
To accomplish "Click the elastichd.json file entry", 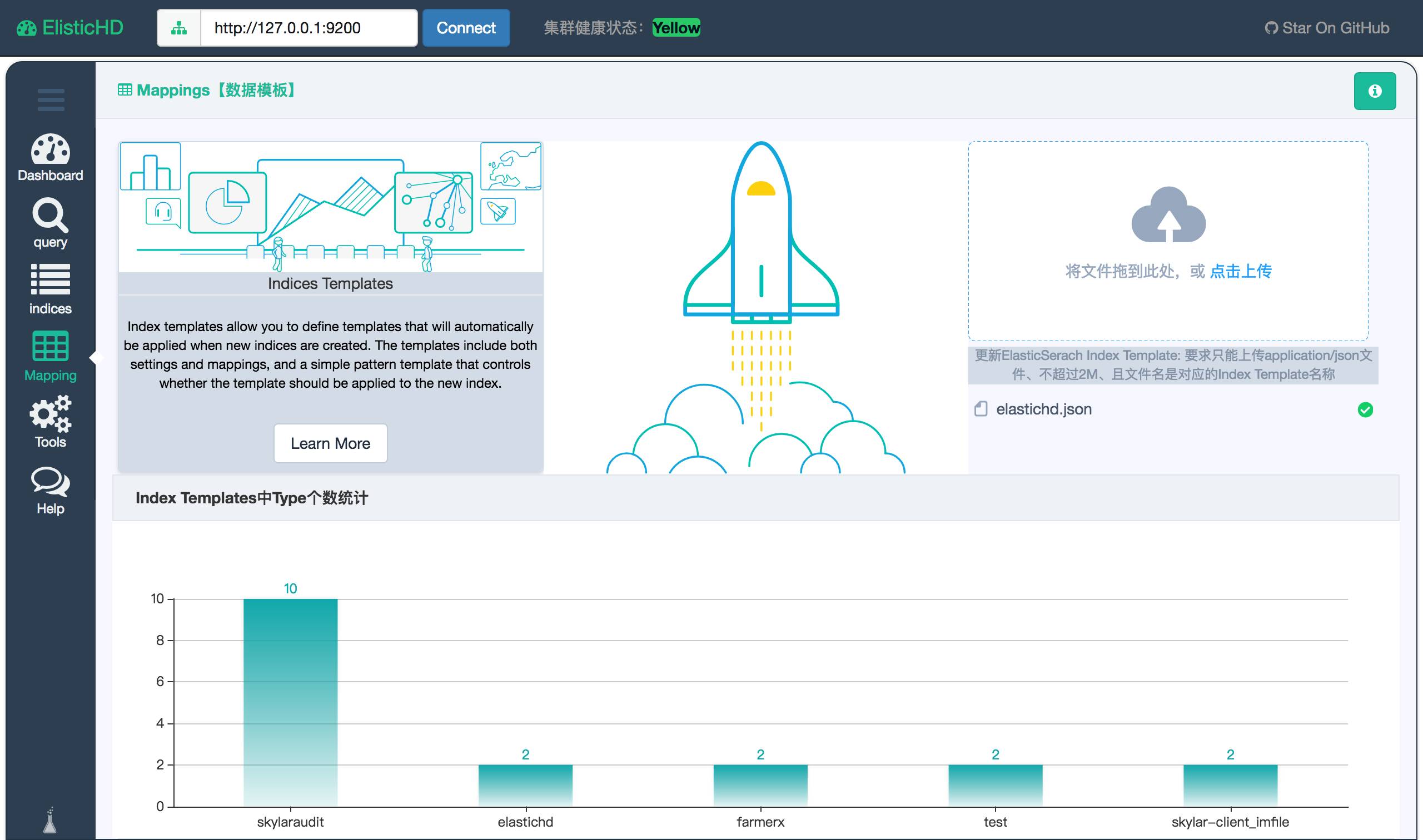I will tap(1173, 409).
